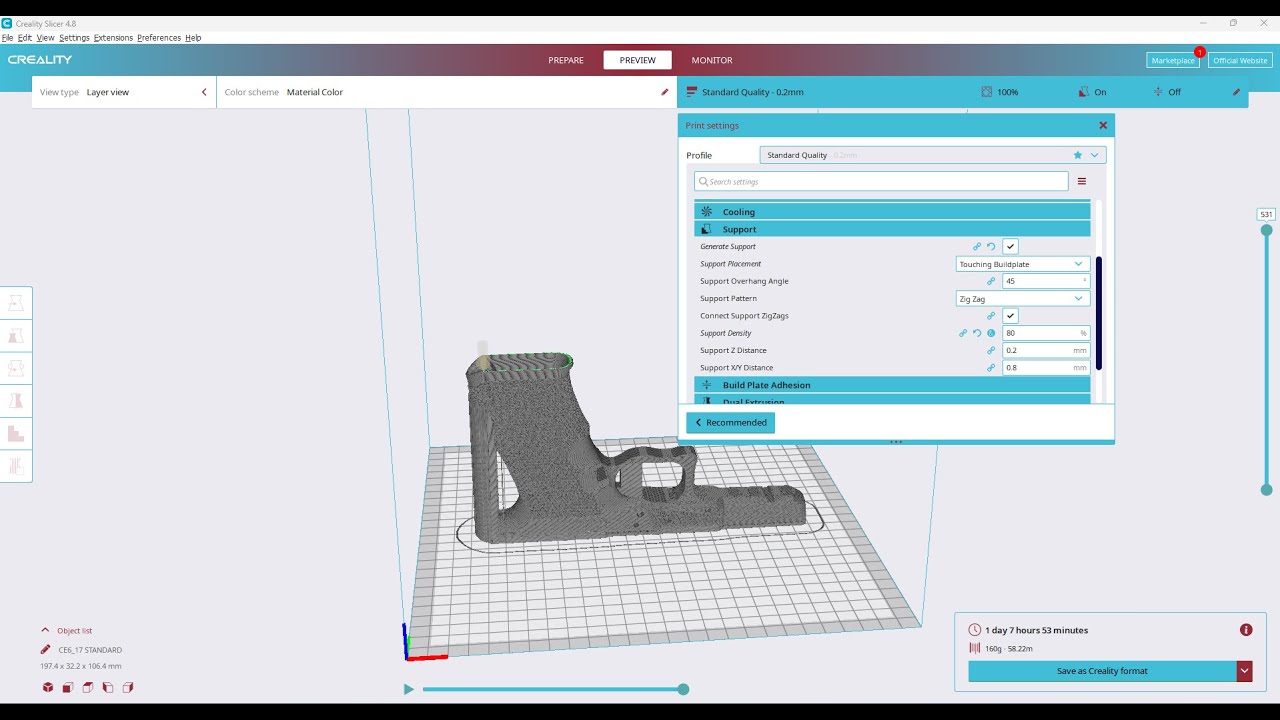Click pencil edit icon next to Material Color
Screen dimensions: 1280x720
pyautogui.click(x=664, y=92)
